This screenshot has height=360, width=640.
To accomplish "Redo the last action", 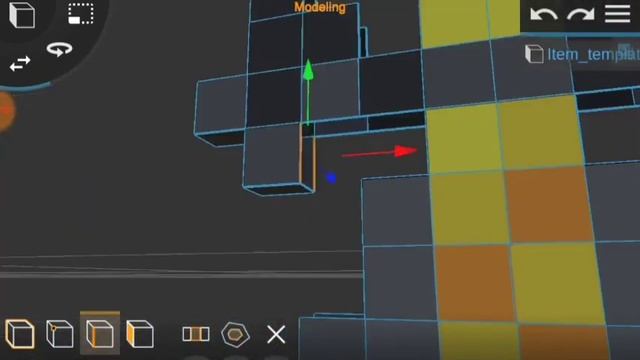I will click(x=581, y=14).
